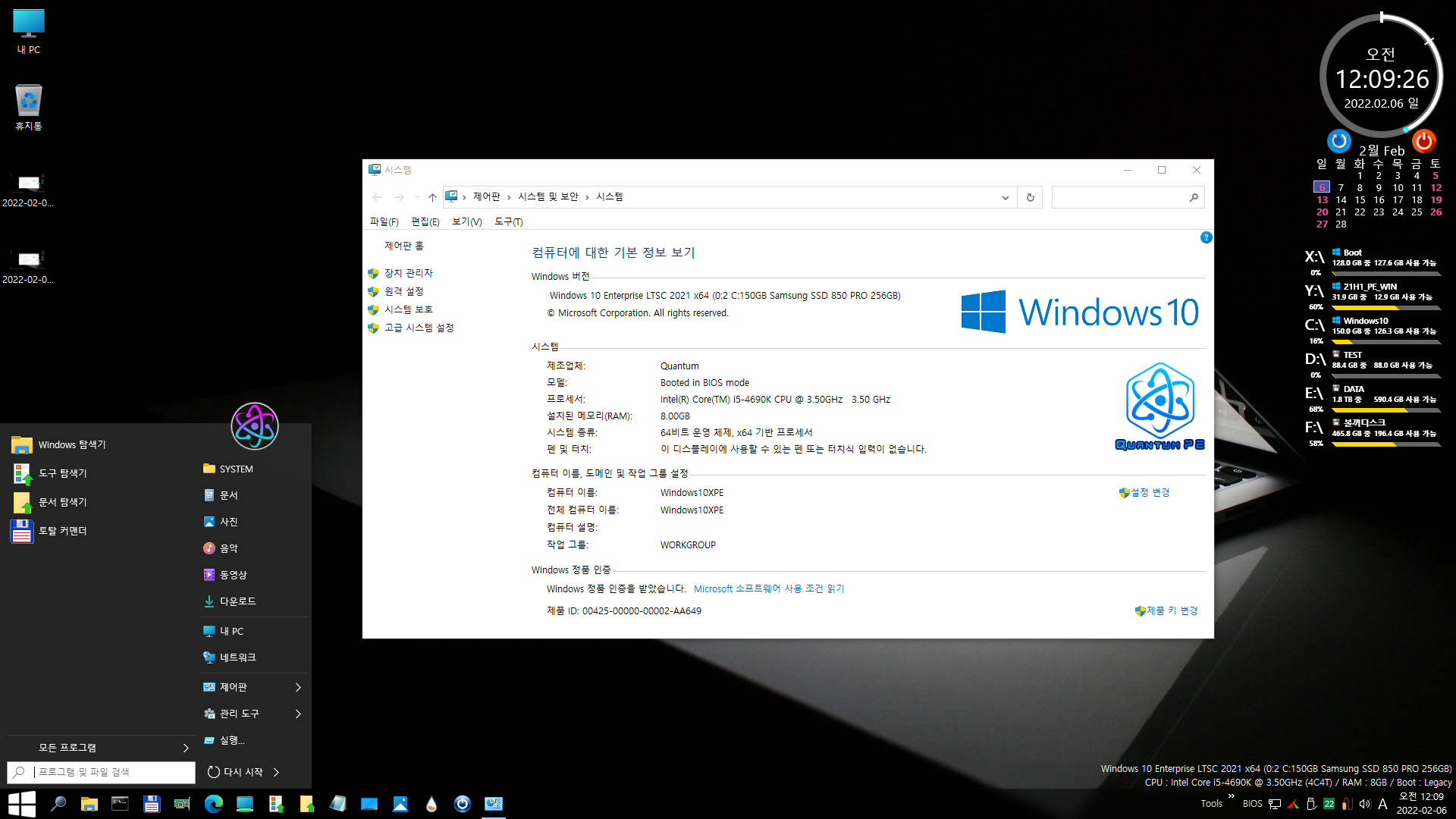This screenshot has height=819, width=1456.
Task: Click the blue screen icon on the taskbar
Action: pyautogui.click(x=369, y=804)
